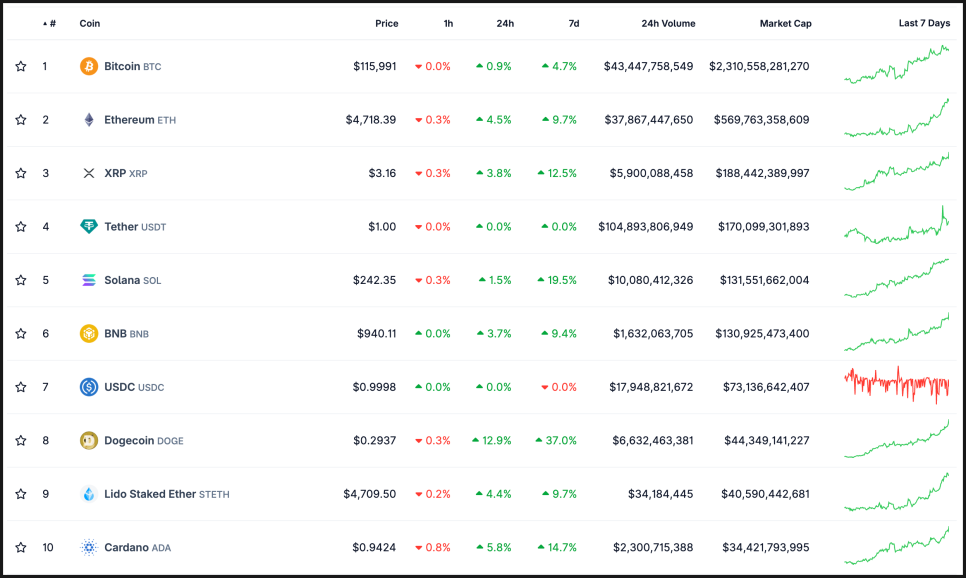Sort by the Market Cap column

[785, 23]
